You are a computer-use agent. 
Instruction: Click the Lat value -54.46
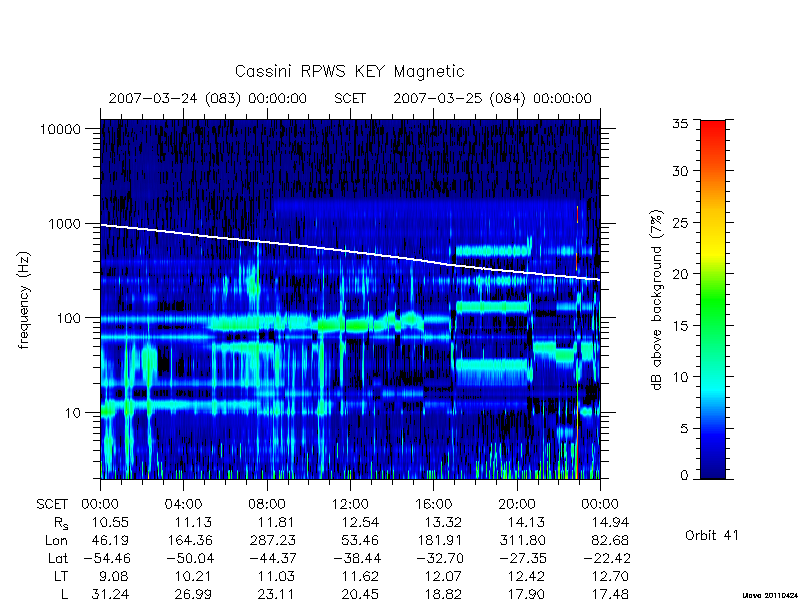click(107, 559)
